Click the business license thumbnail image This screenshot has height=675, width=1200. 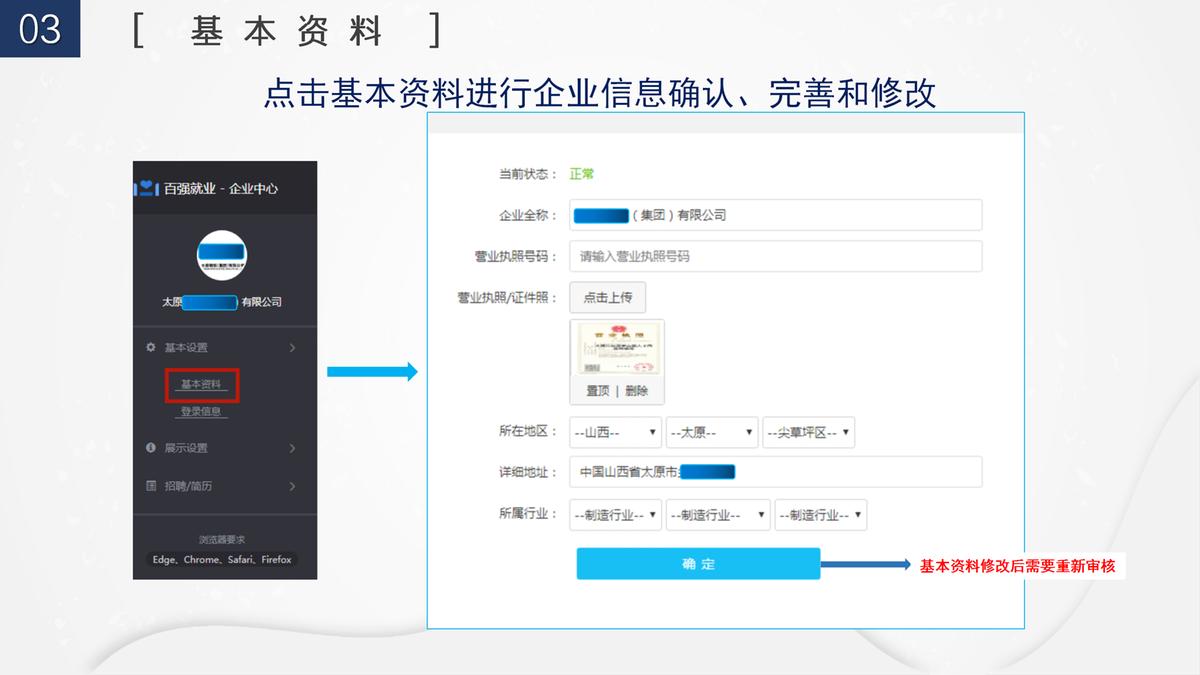coord(617,349)
